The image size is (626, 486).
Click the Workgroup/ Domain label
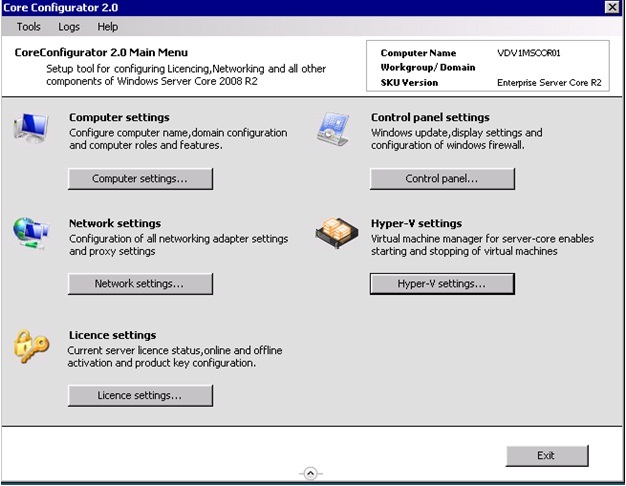tap(428, 67)
